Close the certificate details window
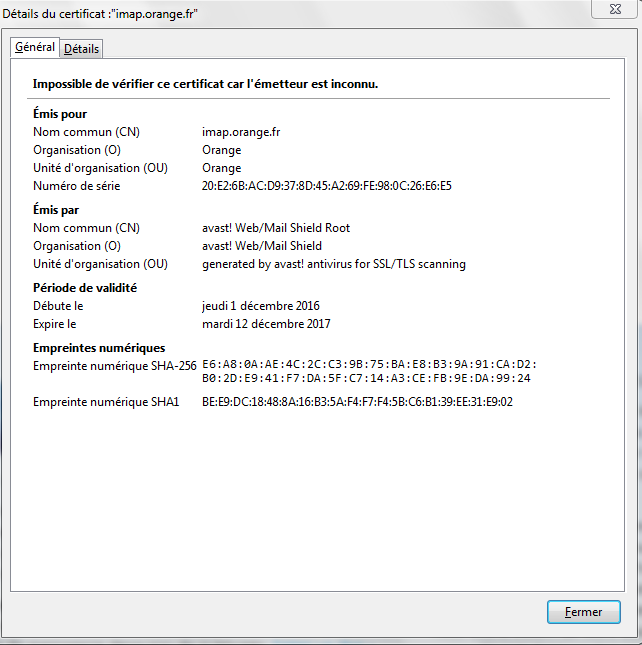The width and height of the screenshot is (642, 645). (x=615, y=9)
